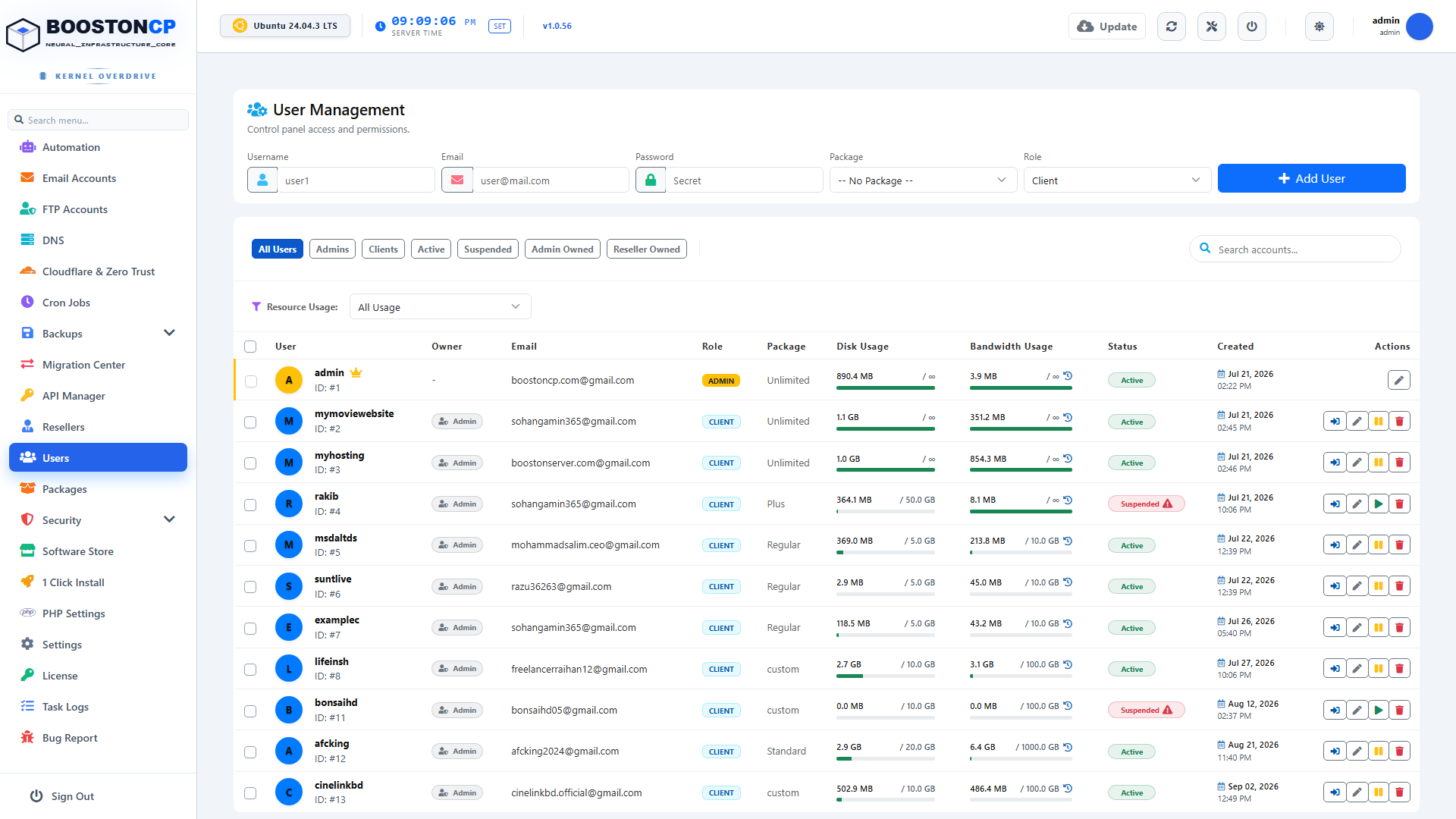Select the Active filter tab

[431, 249]
